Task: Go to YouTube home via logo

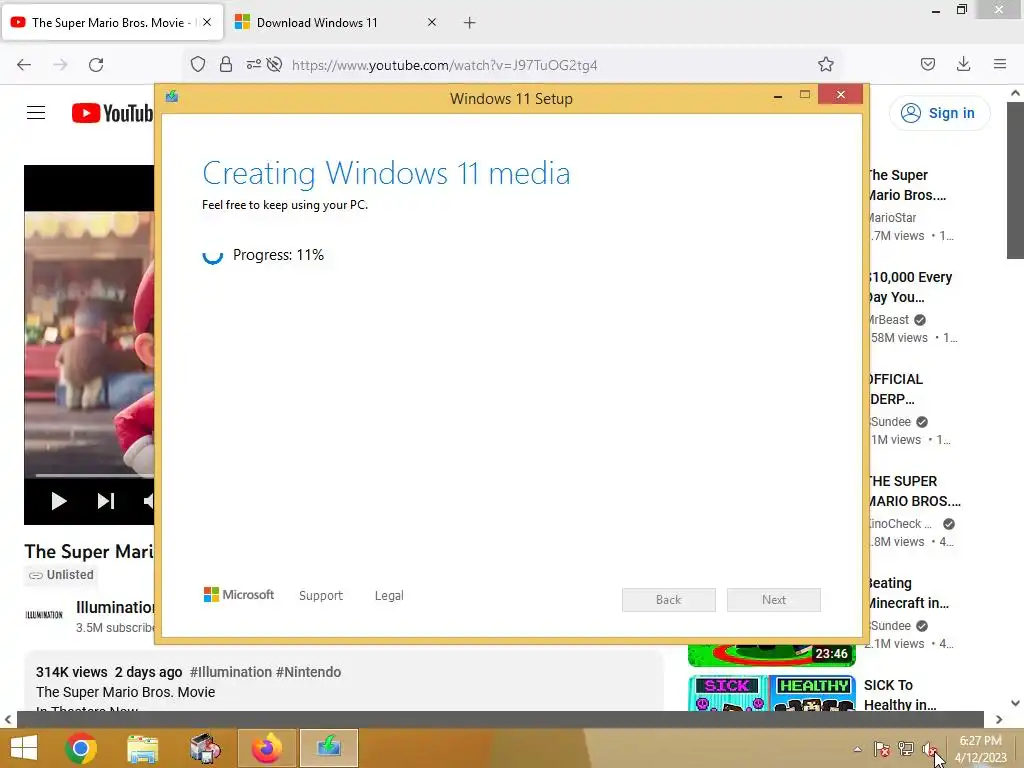Action: pos(112,113)
